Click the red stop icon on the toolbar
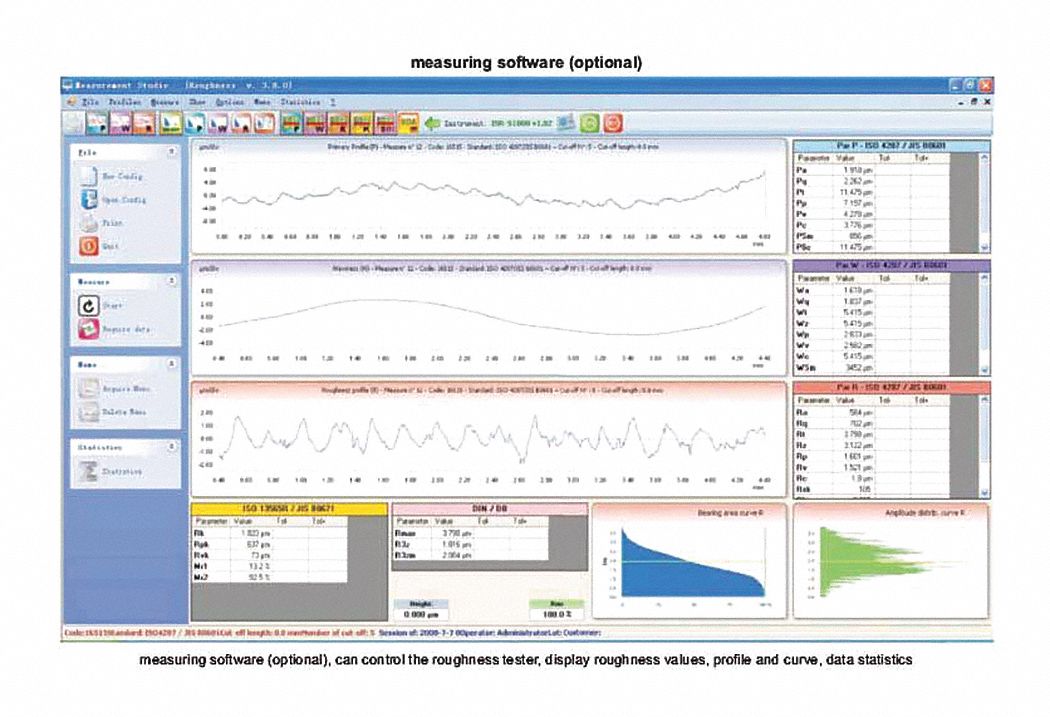 click(x=614, y=122)
